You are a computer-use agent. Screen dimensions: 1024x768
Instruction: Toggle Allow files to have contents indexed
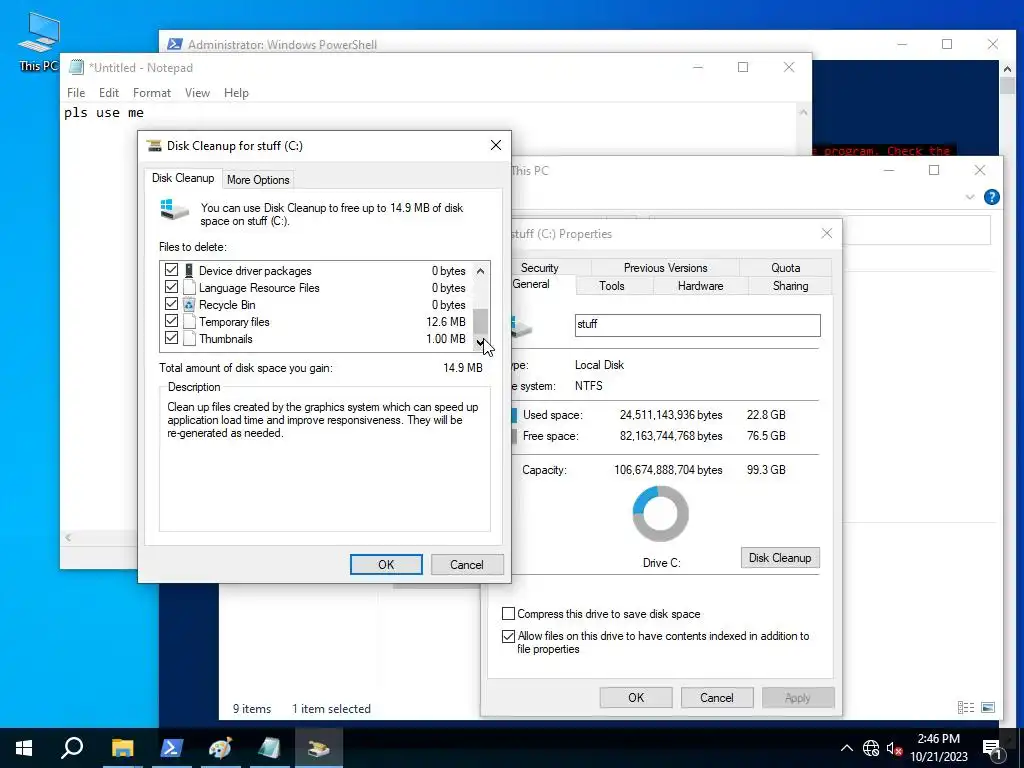tap(508, 636)
